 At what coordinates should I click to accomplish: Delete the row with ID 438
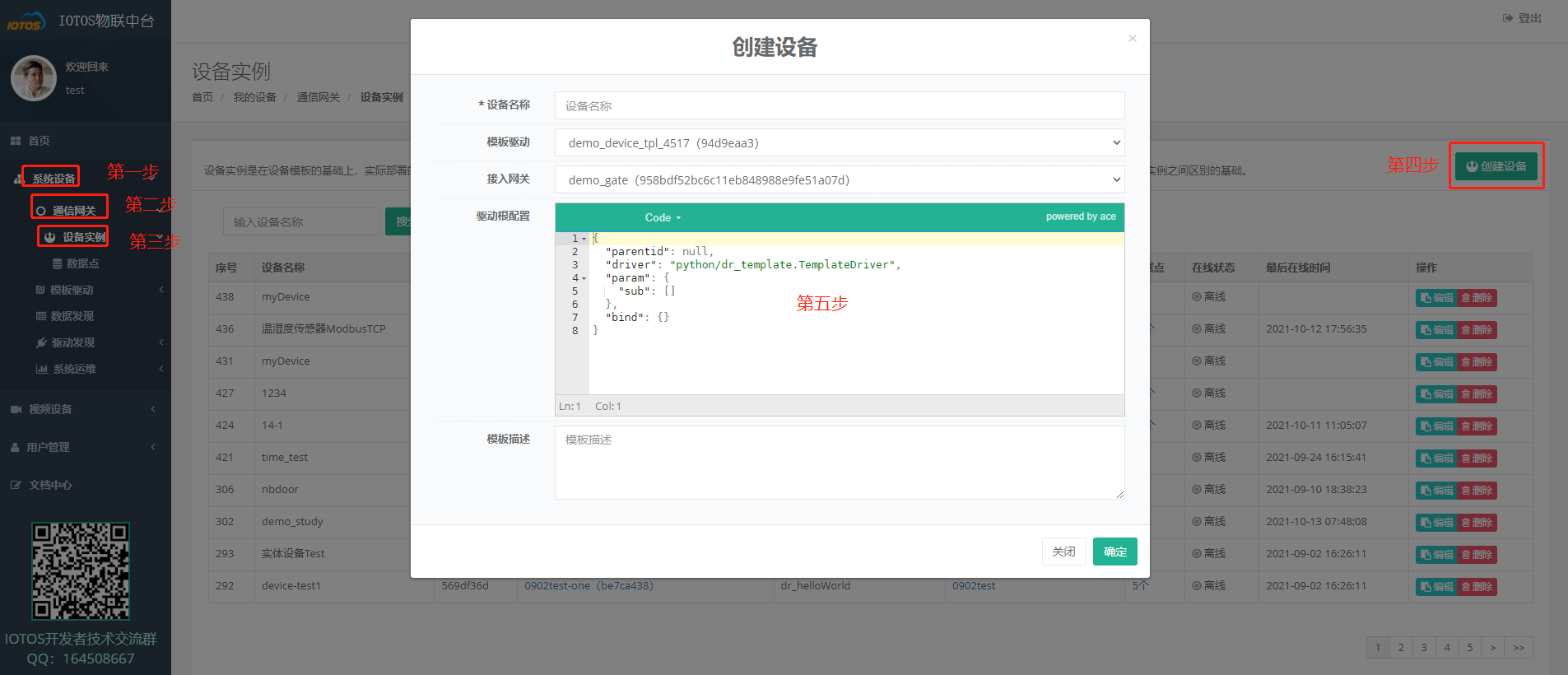coord(1477,298)
